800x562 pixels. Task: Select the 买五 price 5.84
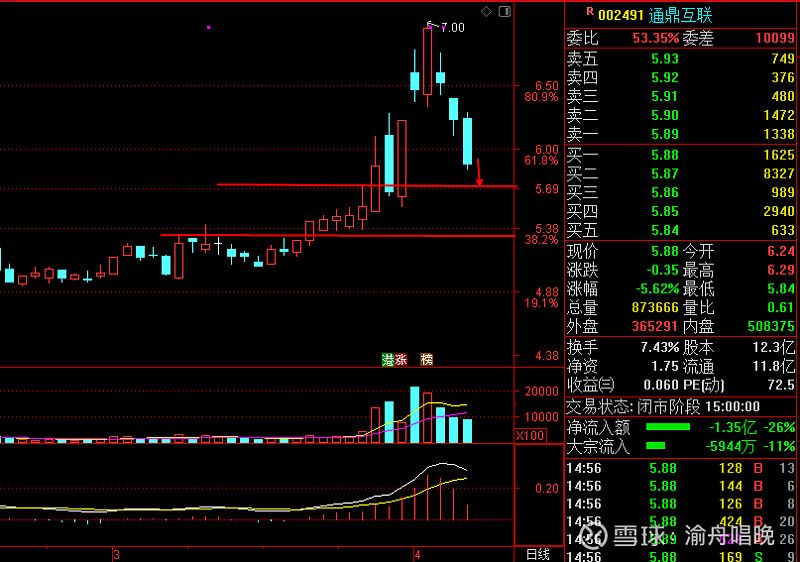tap(665, 231)
